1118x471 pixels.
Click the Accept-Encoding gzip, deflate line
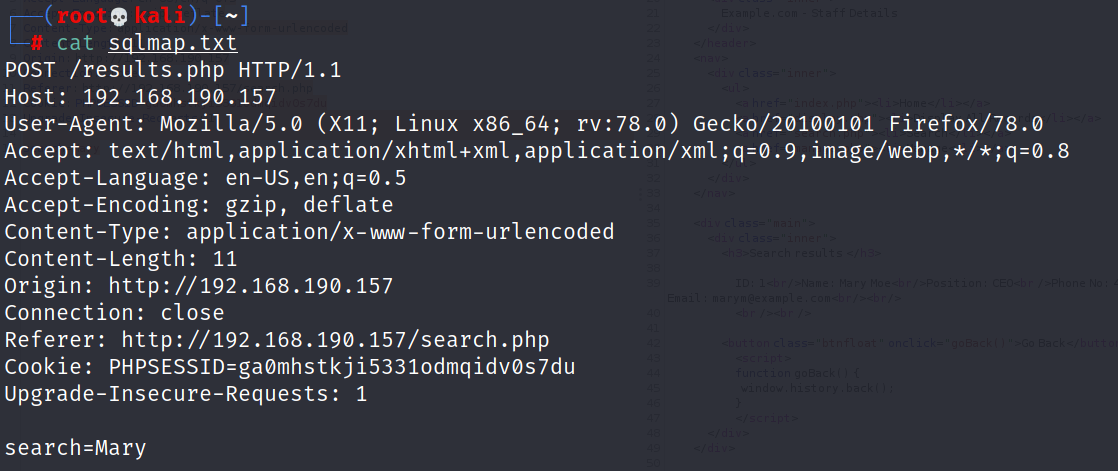coord(199,205)
